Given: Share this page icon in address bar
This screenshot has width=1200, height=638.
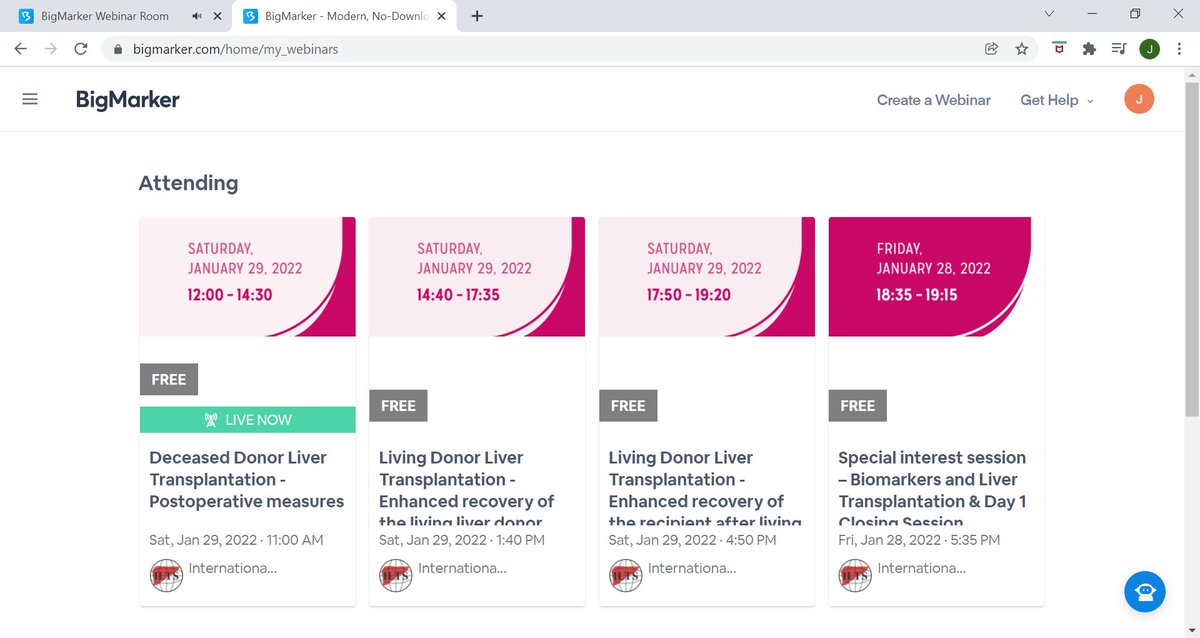Looking at the screenshot, I should click(x=991, y=48).
